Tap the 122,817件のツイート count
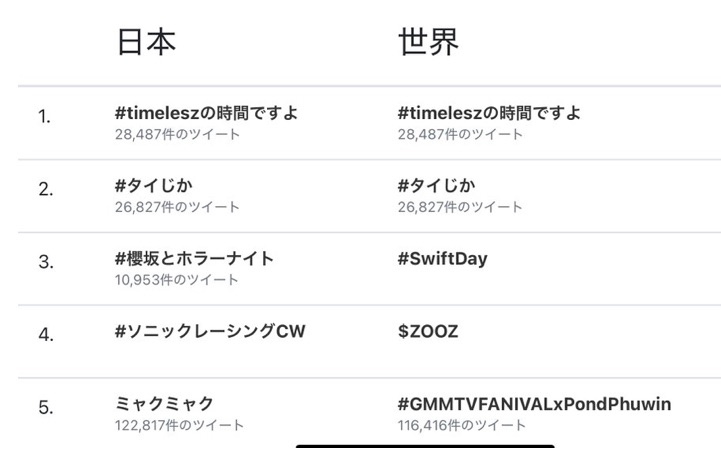The image size is (721, 450). [179, 425]
